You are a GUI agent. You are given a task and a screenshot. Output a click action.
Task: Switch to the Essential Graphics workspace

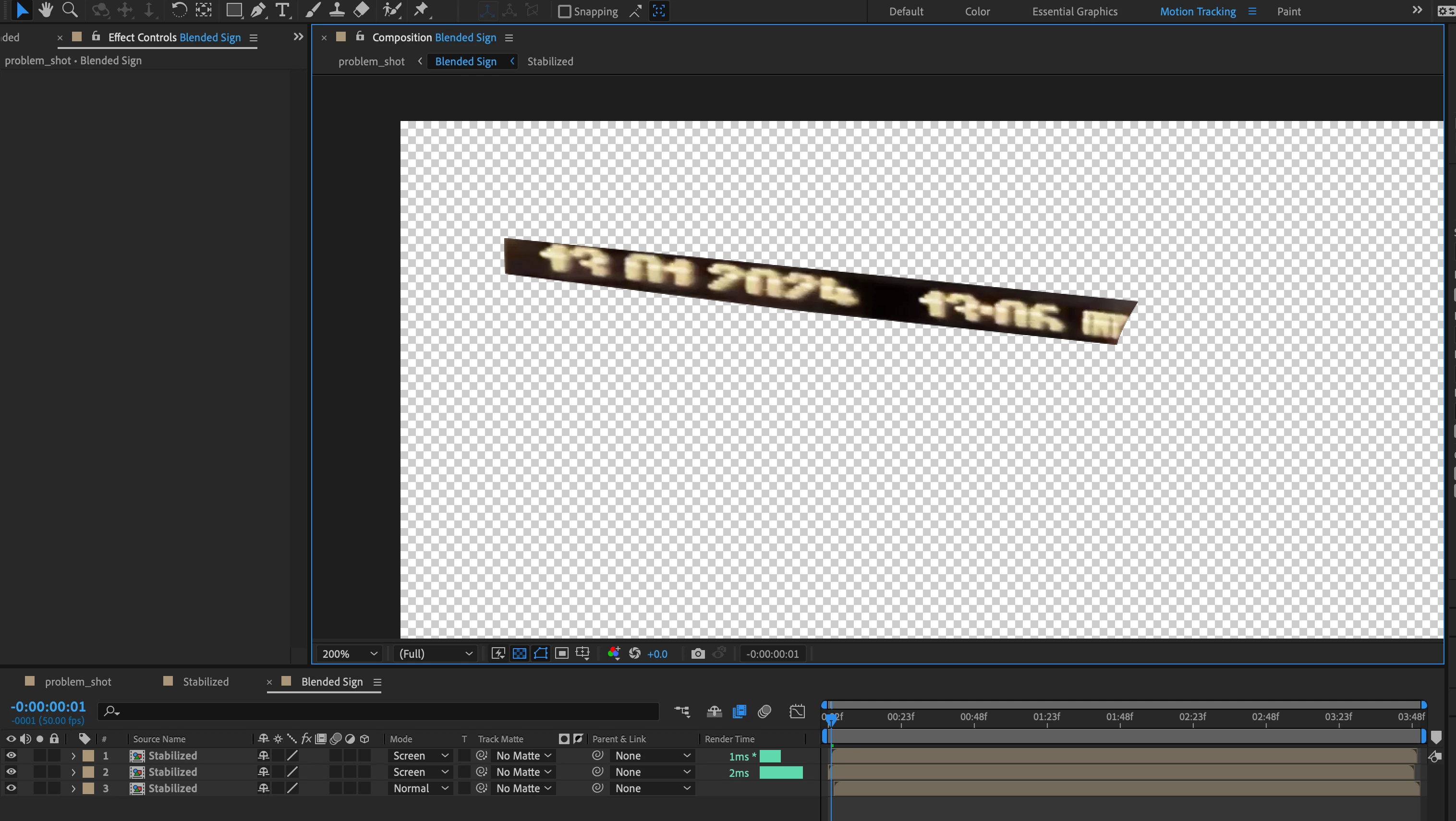(1075, 12)
